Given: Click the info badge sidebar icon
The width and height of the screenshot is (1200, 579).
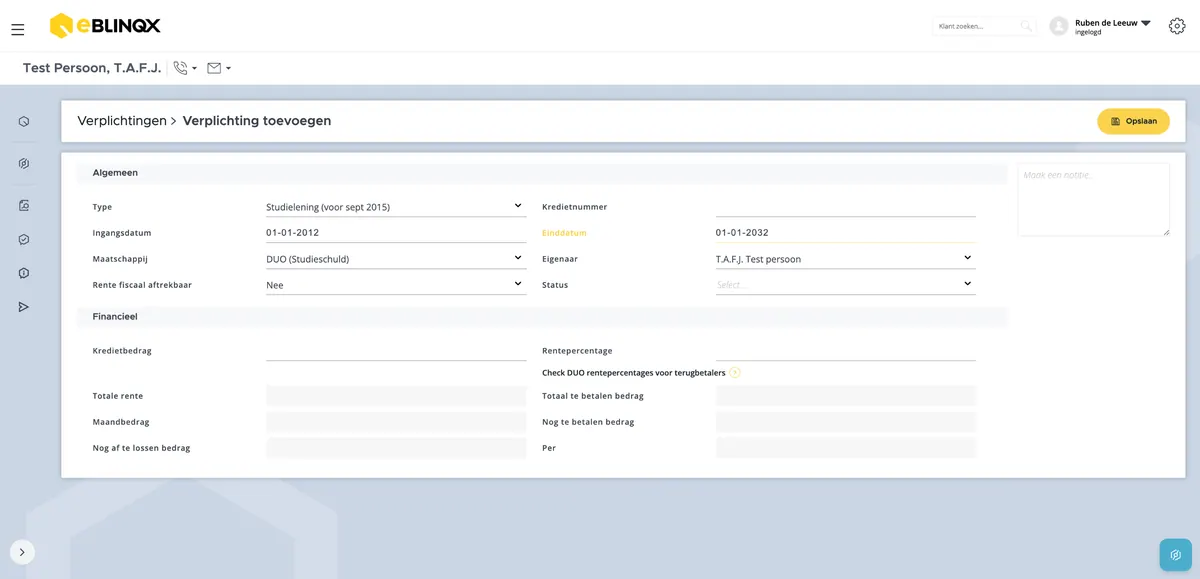Looking at the screenshot, I should [24, 273].
